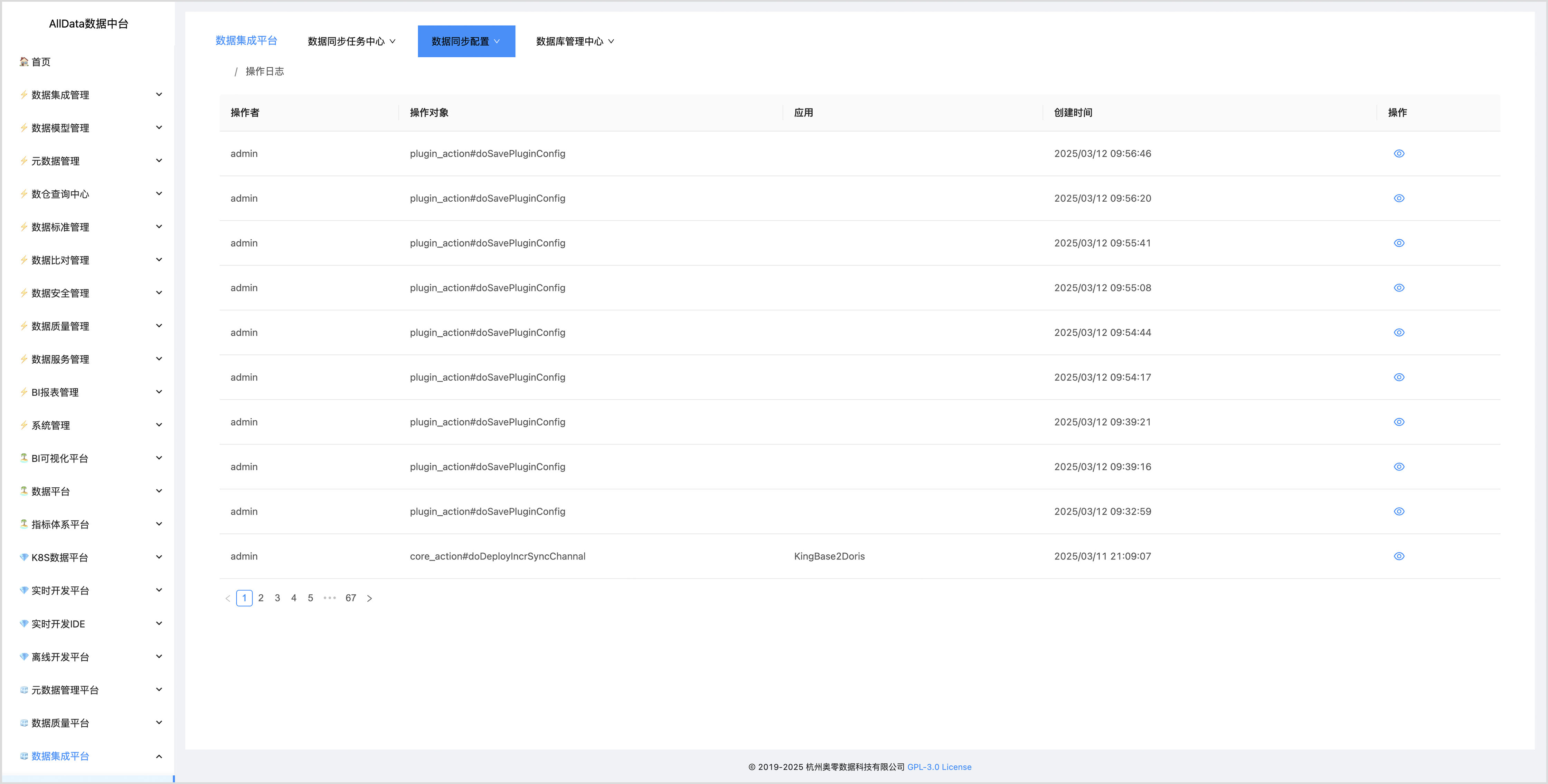1548x784 pixels.
Task: Click the lightning icon next to 系统管理
Action: (x=24, y=425)
